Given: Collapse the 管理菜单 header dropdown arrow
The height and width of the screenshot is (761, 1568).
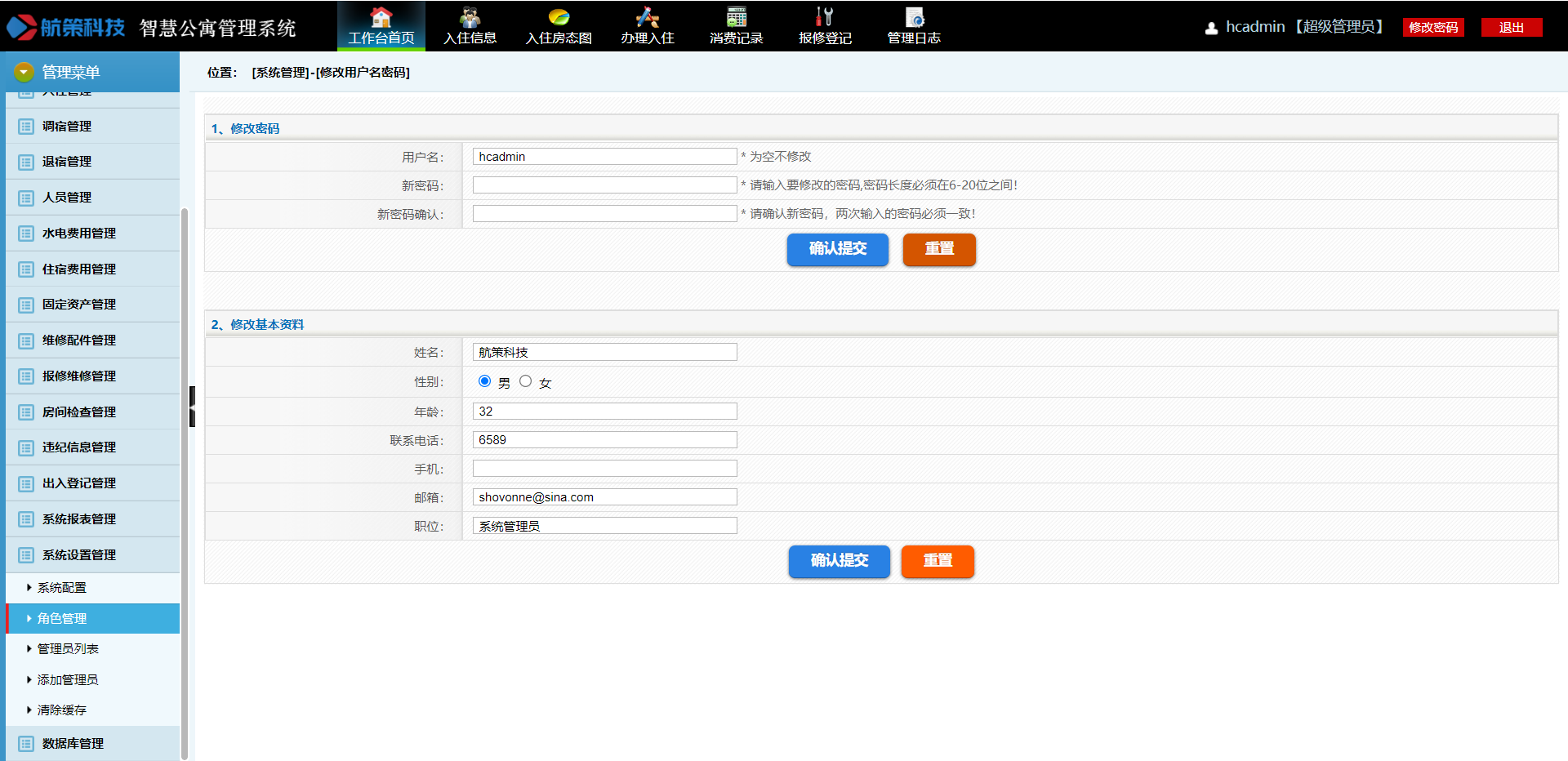Looking at the screenshot, I should coord(24,72).
